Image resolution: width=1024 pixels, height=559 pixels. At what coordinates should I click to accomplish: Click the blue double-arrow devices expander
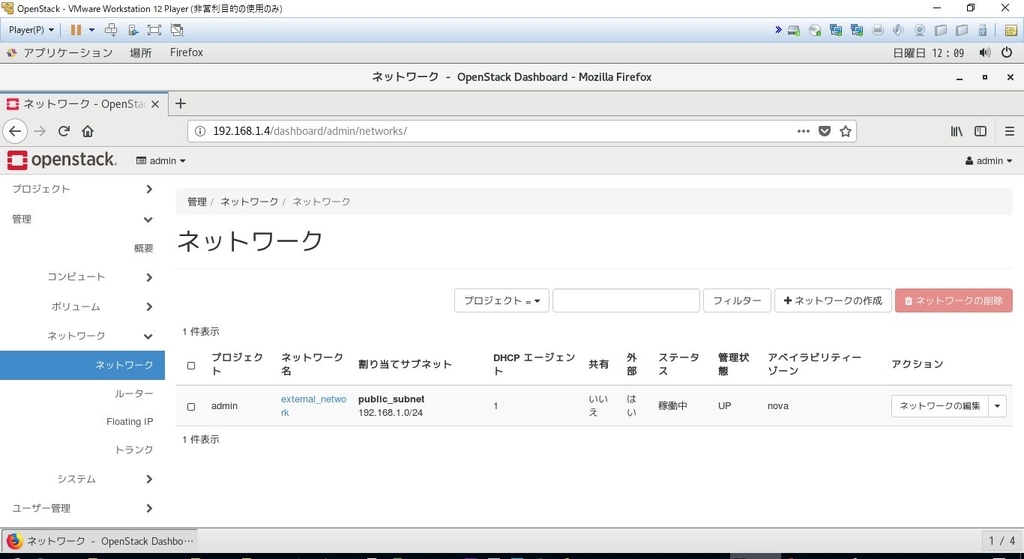[x=778, y=30]
